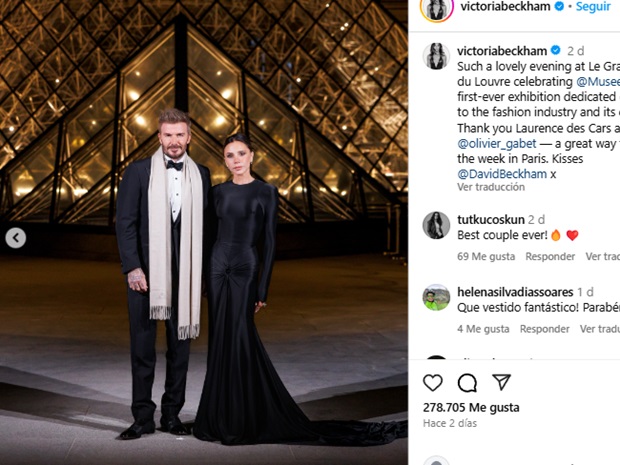
Task: Open tutkucoskun commenter avatar
Action: pyautogui.click(x=436, y=225)
